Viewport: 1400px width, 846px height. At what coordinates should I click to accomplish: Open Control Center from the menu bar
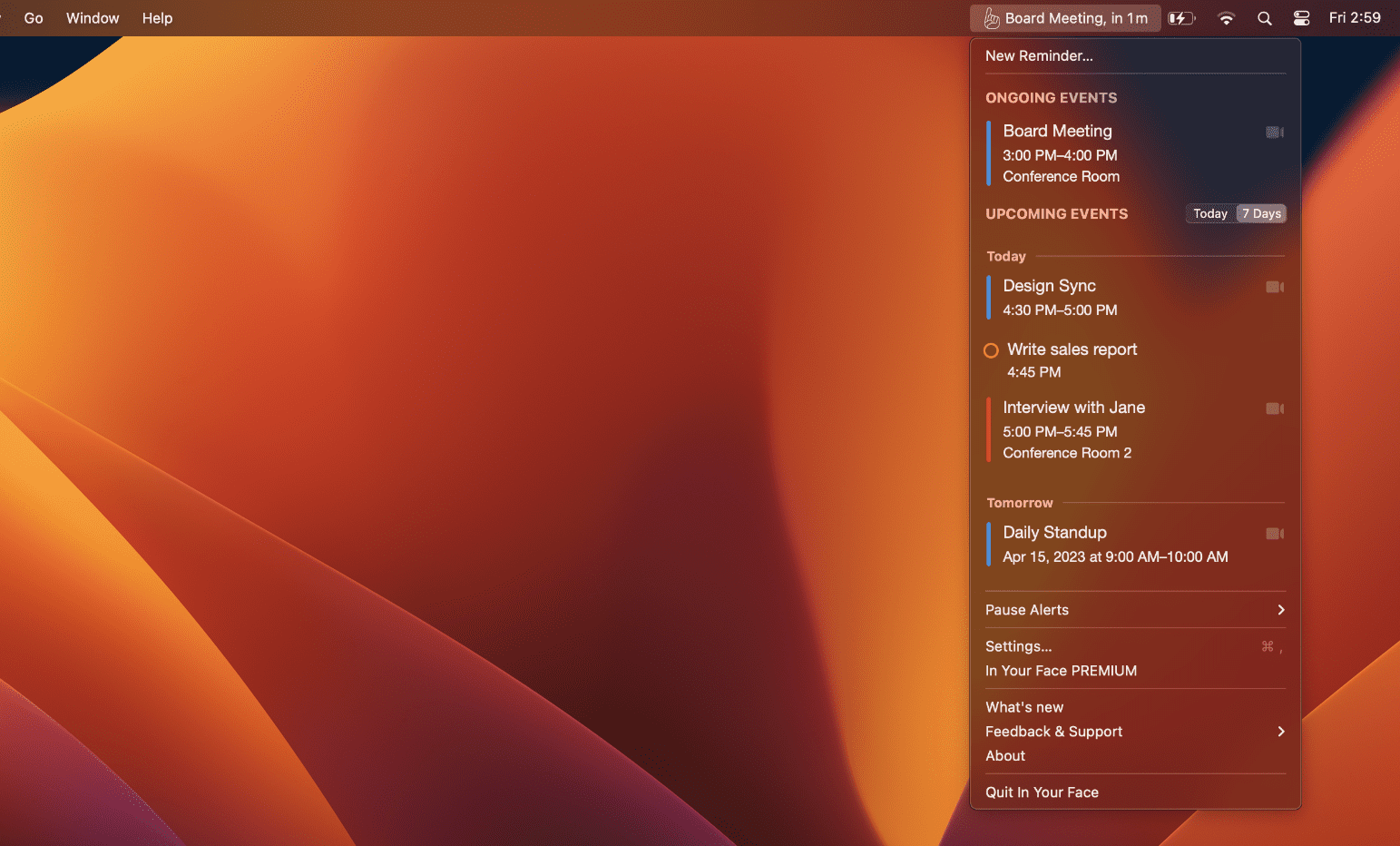click(x=1301, y=18)
